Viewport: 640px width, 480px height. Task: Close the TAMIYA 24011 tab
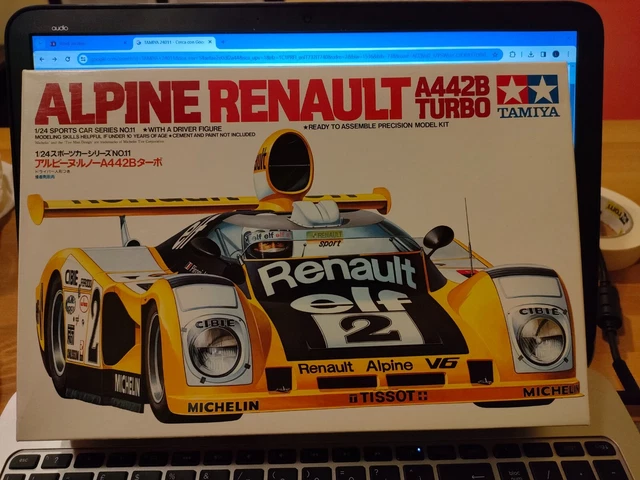(x=210, y=42)
